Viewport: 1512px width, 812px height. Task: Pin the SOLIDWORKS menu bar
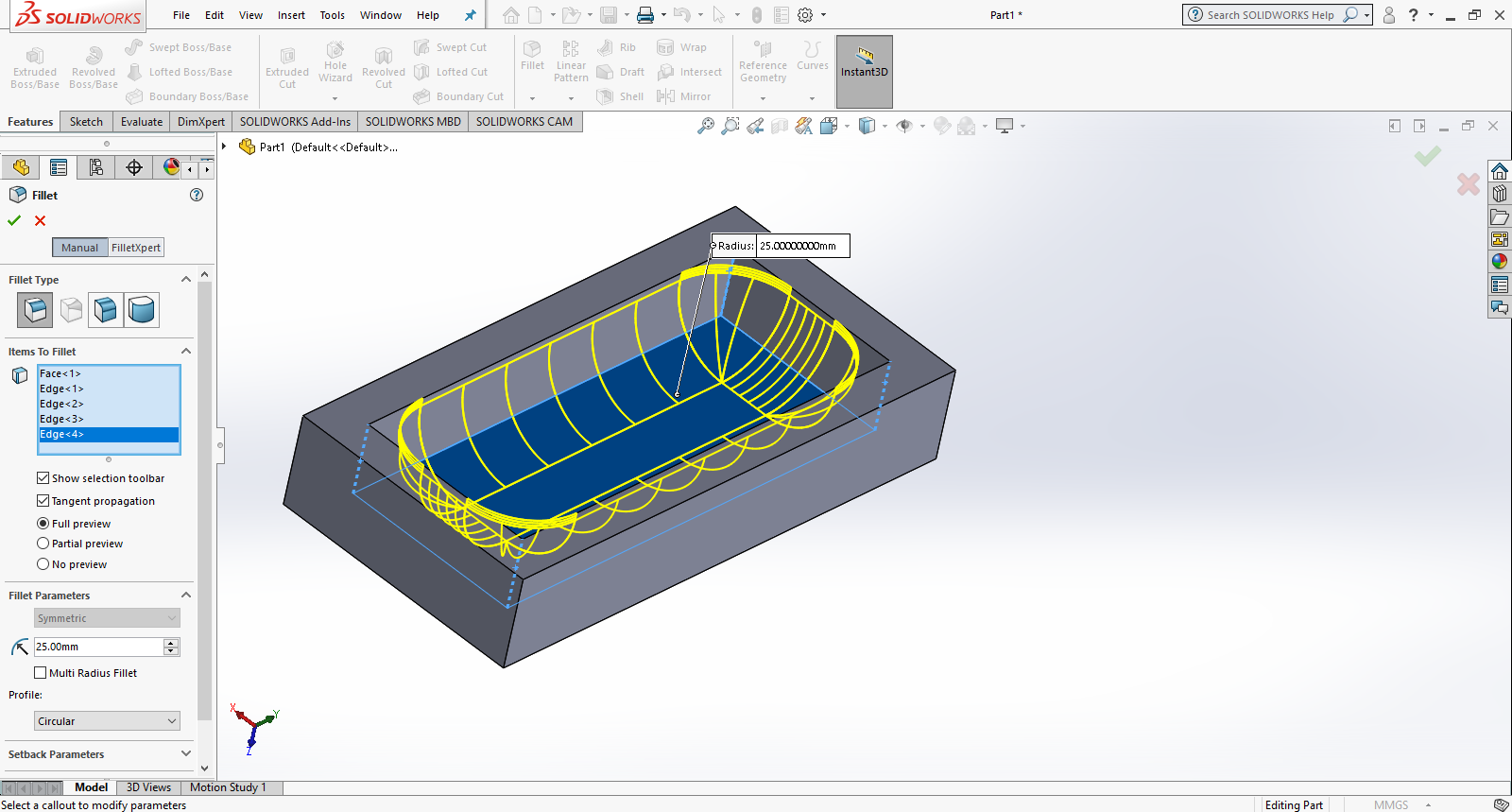tap(470, 15)
